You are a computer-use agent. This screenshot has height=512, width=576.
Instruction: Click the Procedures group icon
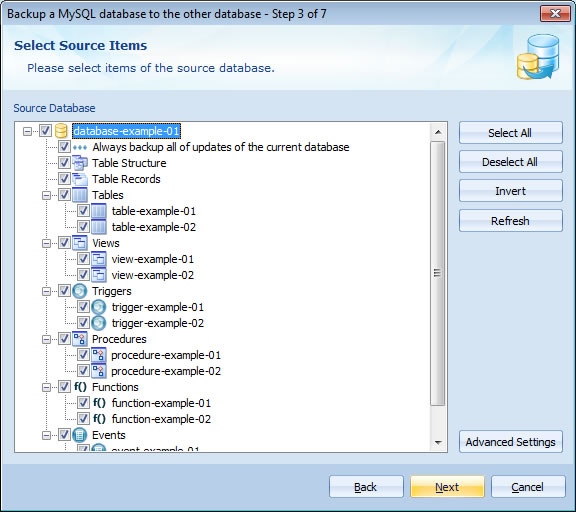click(80, 339)
